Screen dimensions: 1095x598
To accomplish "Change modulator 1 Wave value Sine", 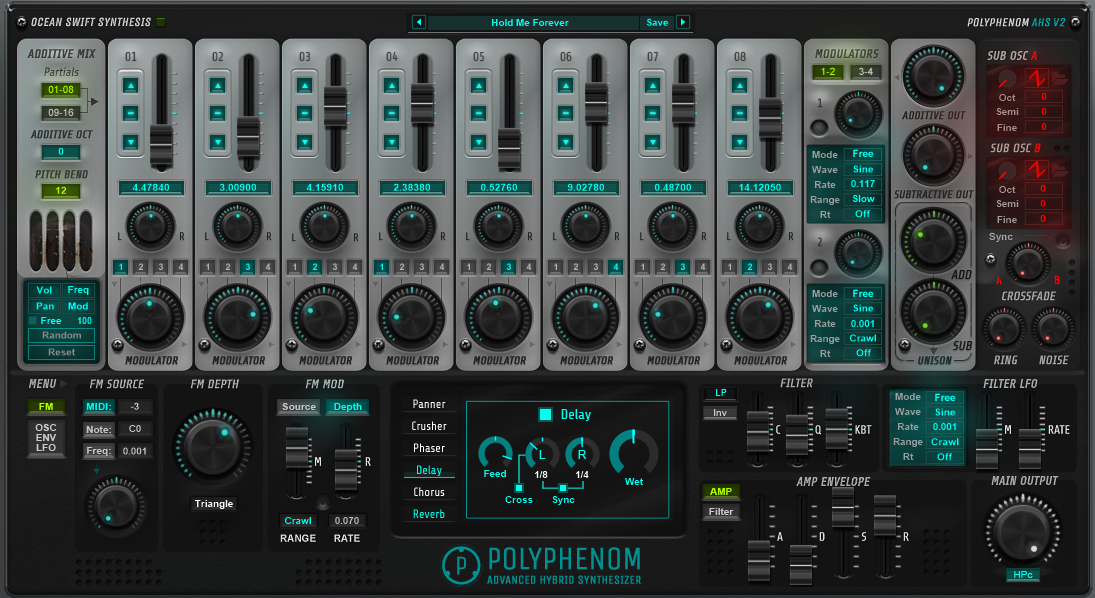I will 862,169.
